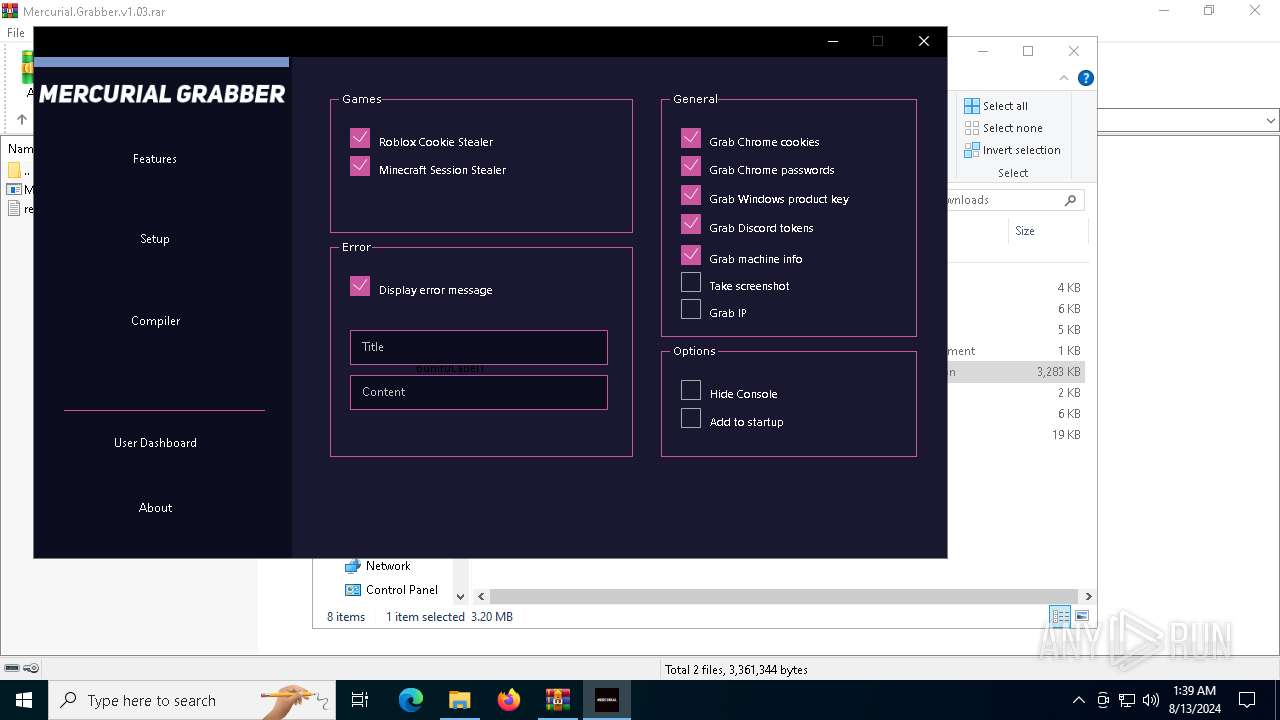Toggle Grab Chrome passwords checkbox

691,166
